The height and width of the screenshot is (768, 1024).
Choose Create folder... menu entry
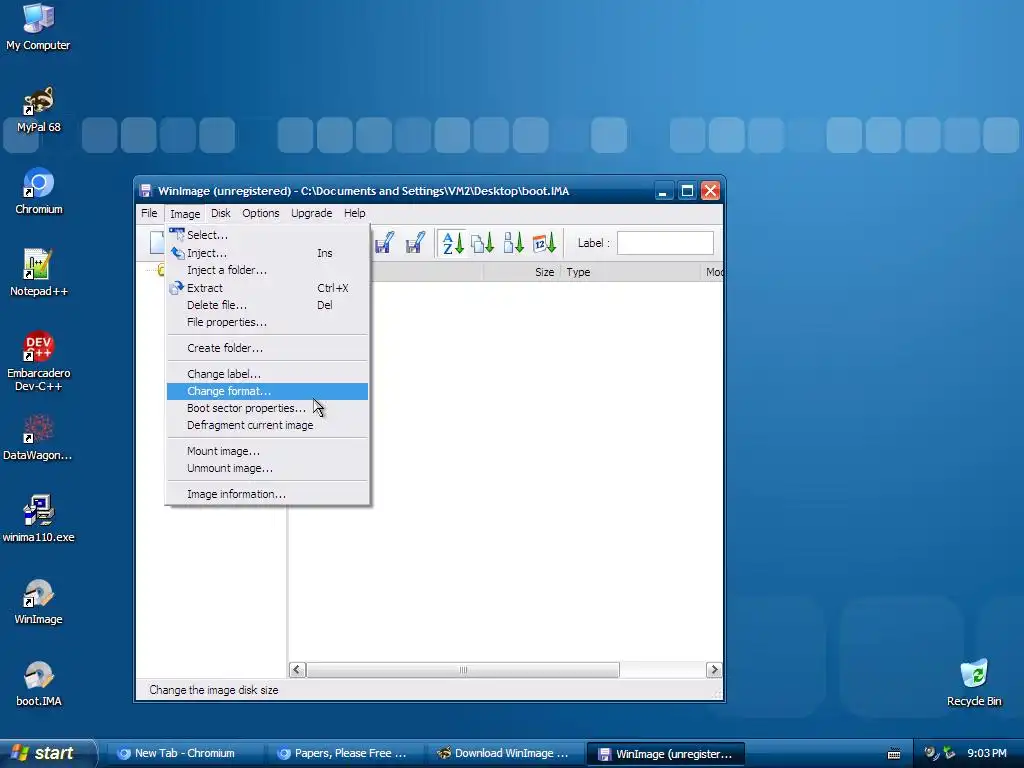point(267,348)
